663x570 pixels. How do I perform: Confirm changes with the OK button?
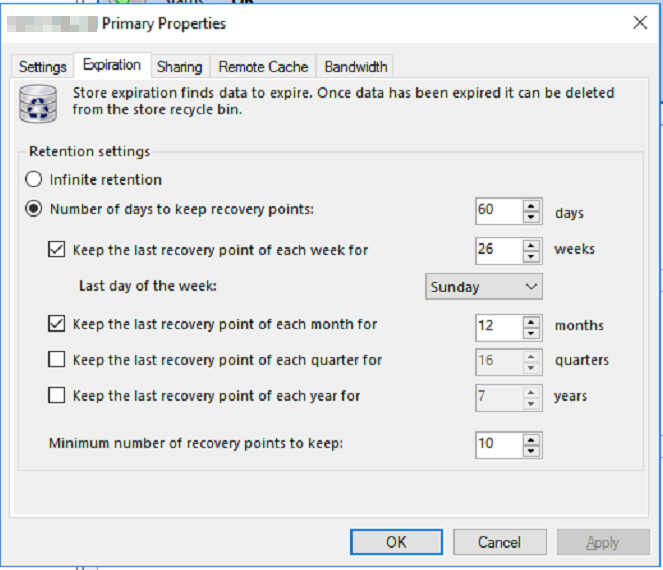click(x=396, y=542)
